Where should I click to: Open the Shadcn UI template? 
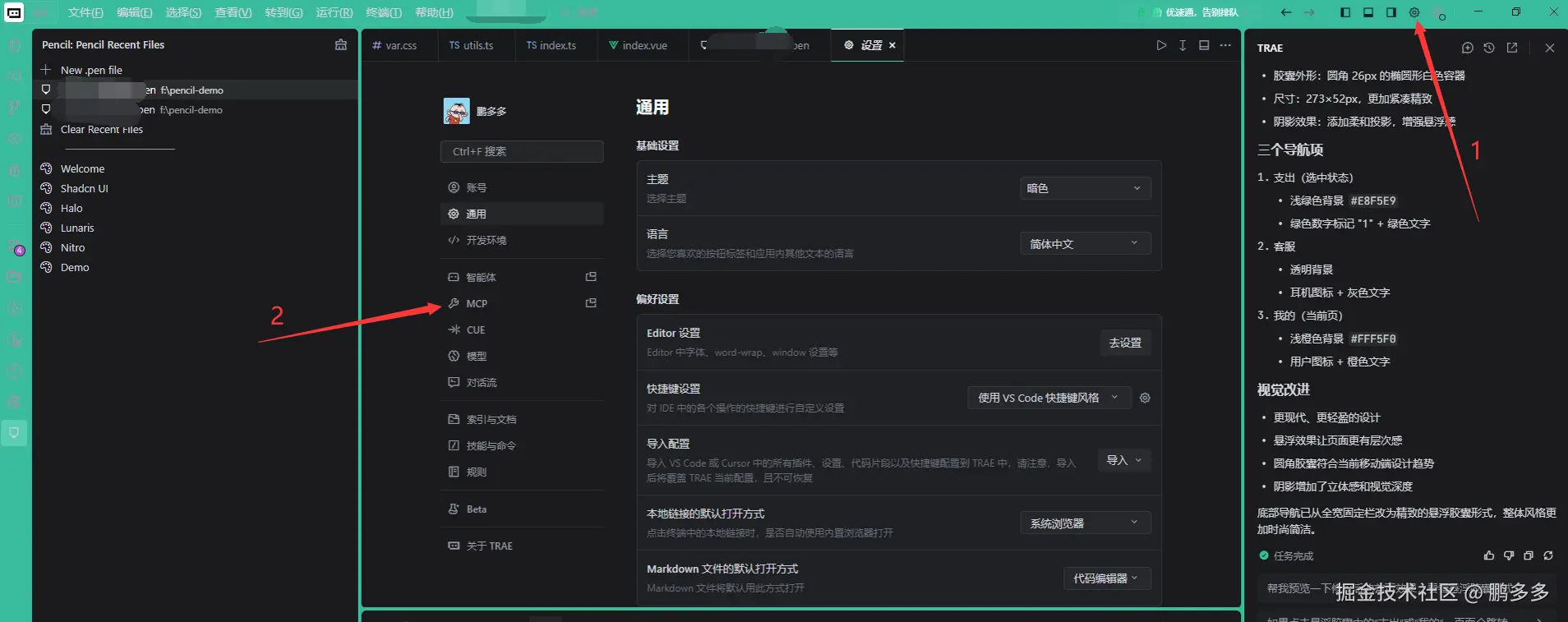(84, 188)
